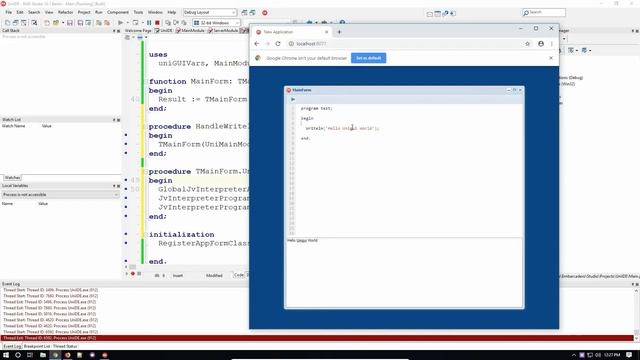The width and height of the screenshot is (640, 360).
Task: Open a new Chrome tab with plus
Action: point(339,32)
